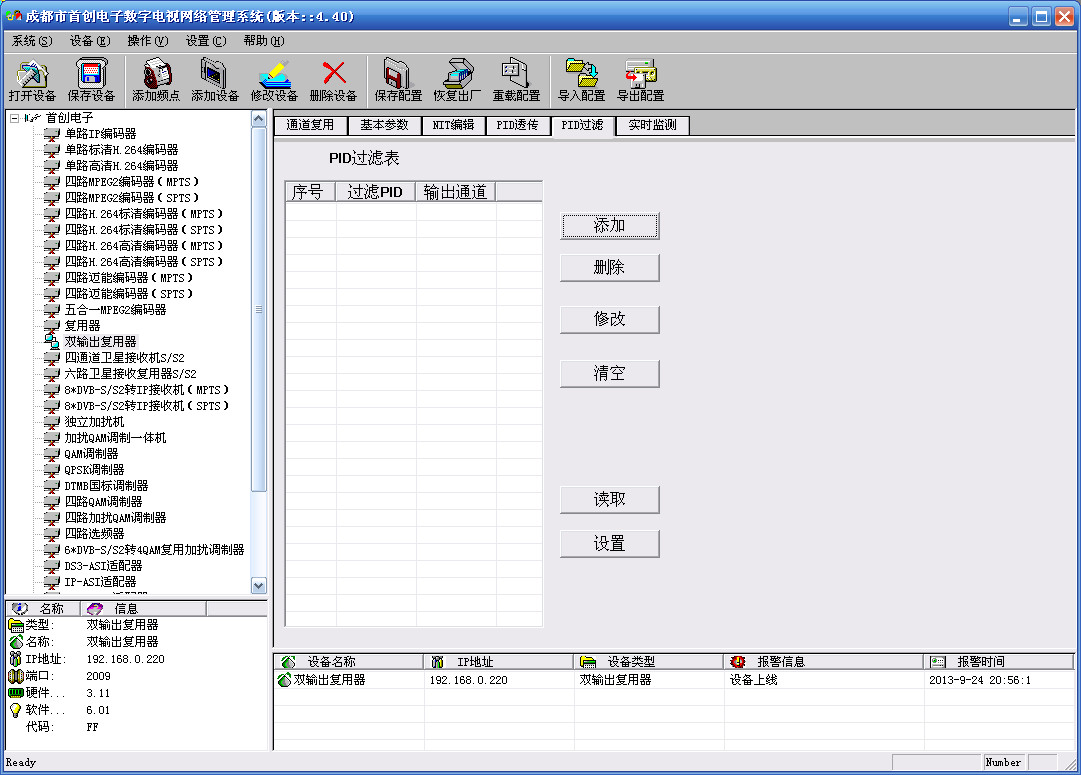Open the 操作(V) menu
Image resolution: width=1081 pixels, height=775 pixels.
148,41
